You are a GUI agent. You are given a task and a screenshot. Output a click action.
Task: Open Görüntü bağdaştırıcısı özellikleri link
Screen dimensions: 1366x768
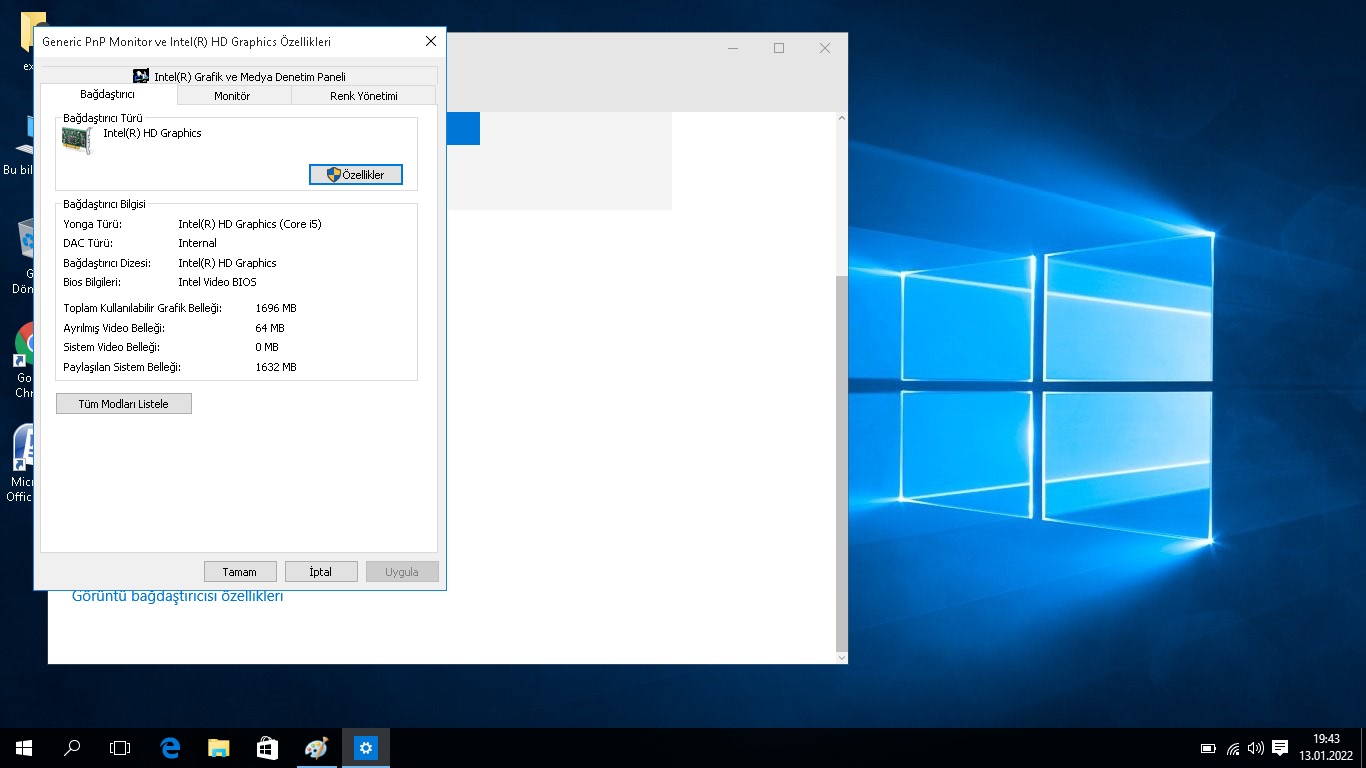click(x=178, y=596)
